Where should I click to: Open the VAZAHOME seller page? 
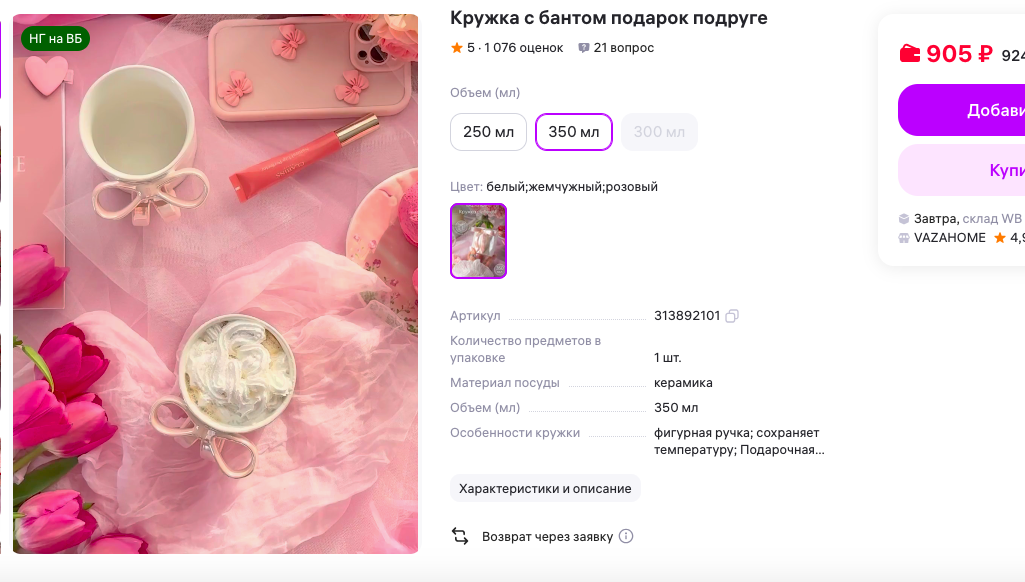coord(949,238)
